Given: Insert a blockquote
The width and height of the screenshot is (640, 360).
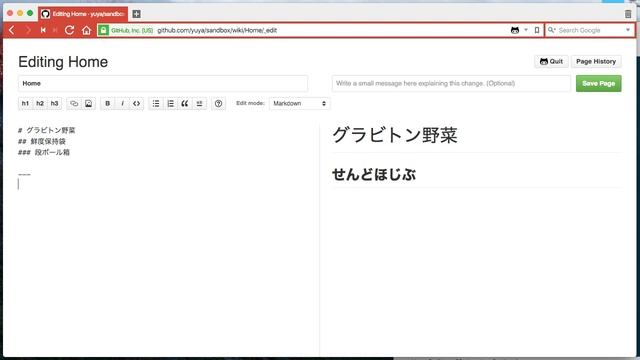Looking at the screenshot, I should [185, 104].
